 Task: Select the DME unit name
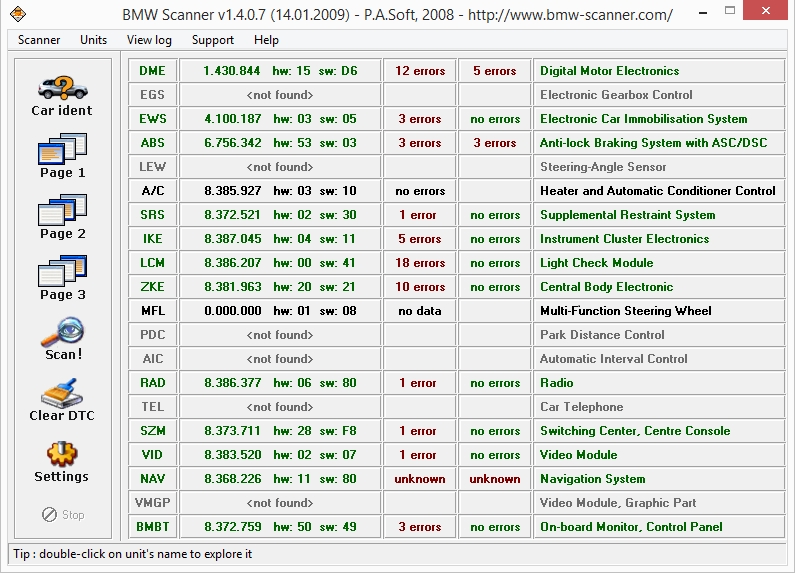click(x=153, y=70)
